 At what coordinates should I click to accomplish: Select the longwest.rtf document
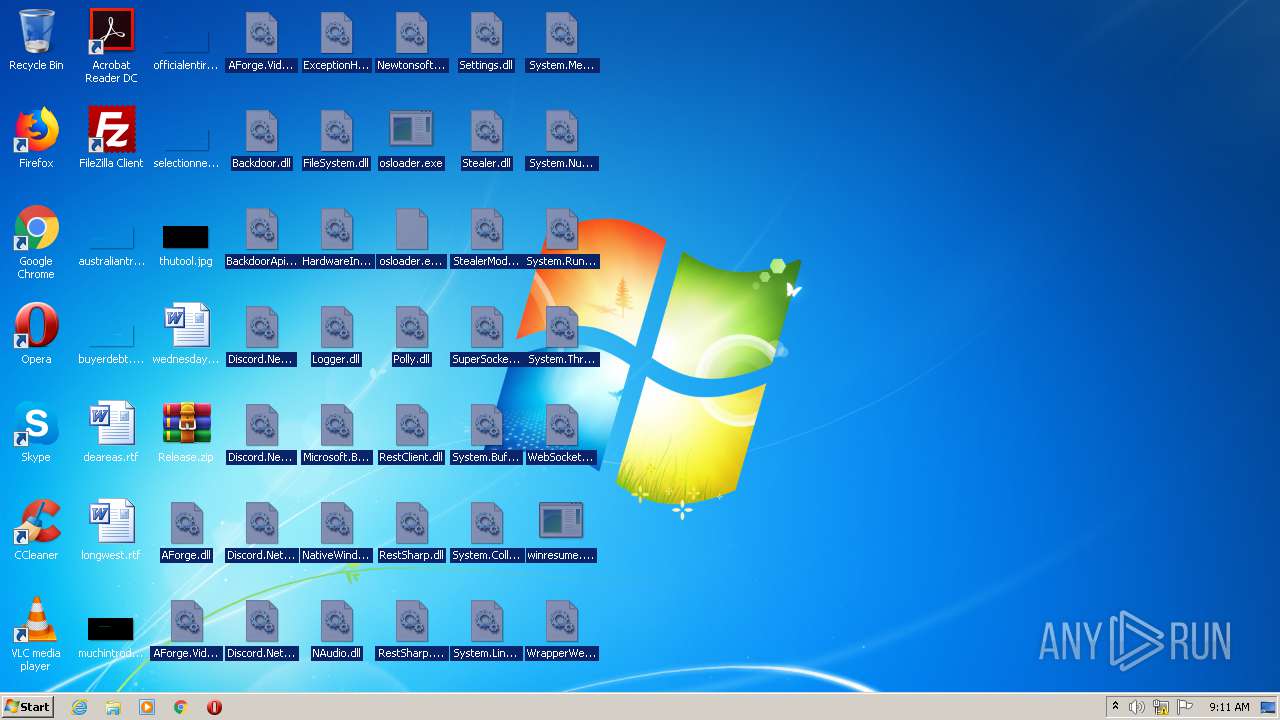(x=111, y=530)
